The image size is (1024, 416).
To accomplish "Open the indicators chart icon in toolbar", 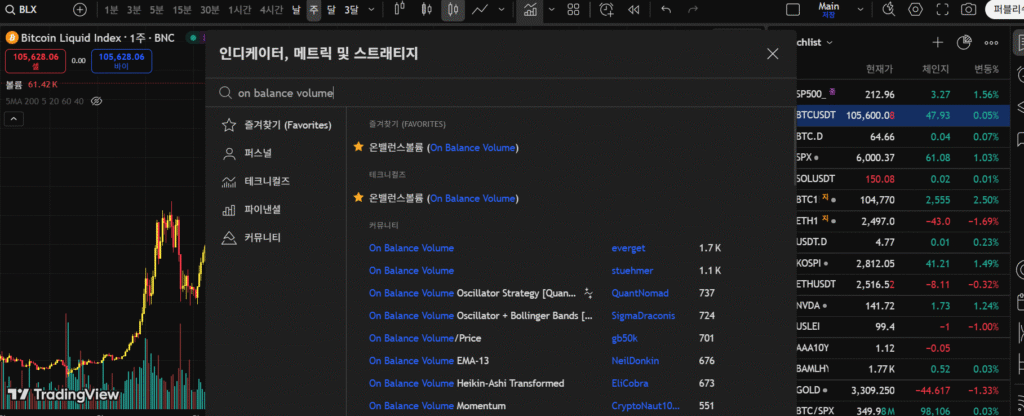I will 530,10.
